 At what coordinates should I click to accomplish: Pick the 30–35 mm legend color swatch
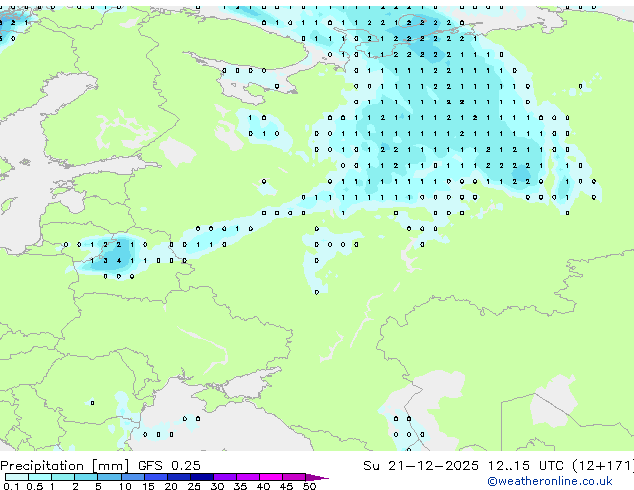tap(225, 477)
